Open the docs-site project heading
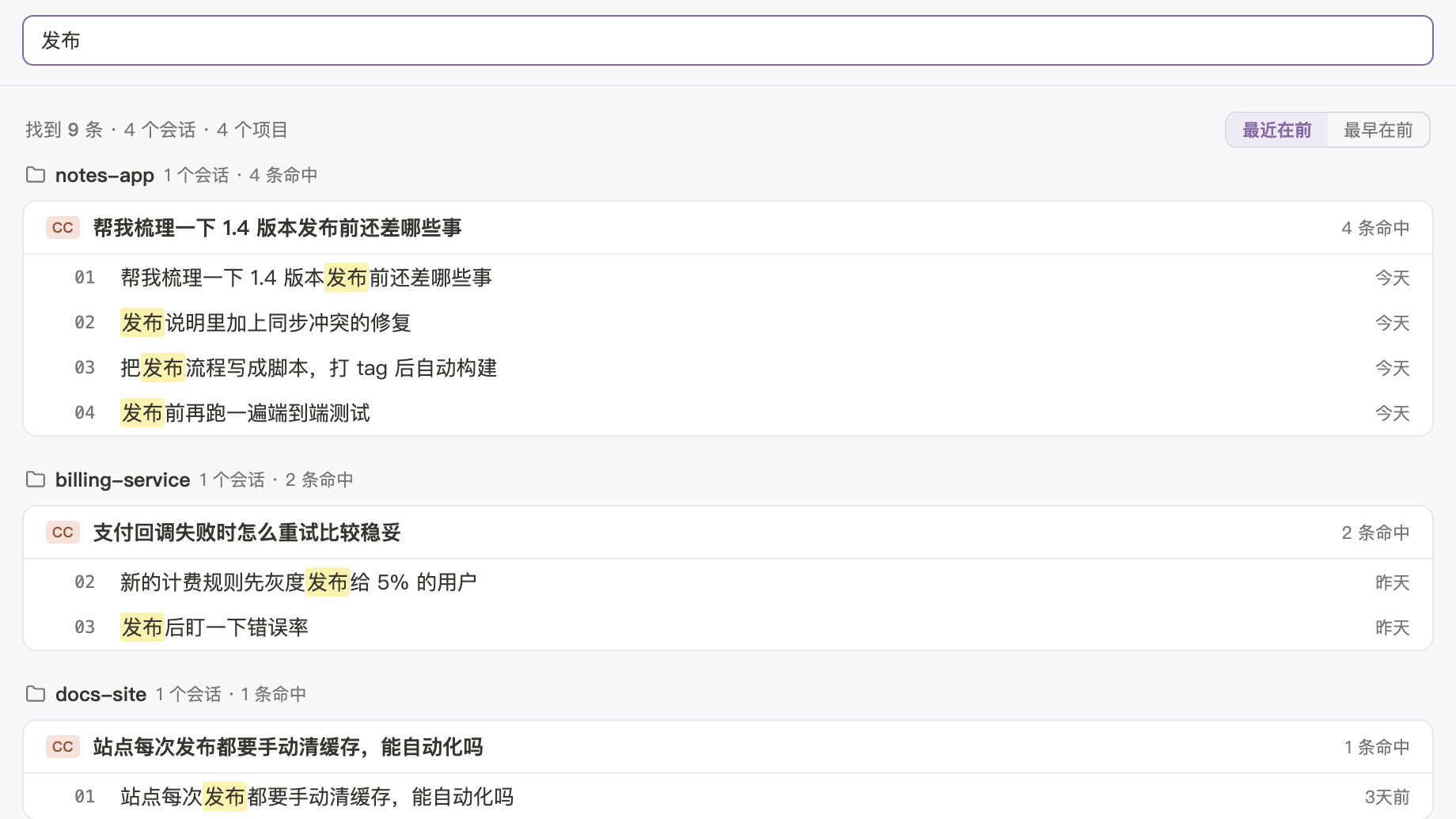This screenshot has width=1456, height=819. 100,694
